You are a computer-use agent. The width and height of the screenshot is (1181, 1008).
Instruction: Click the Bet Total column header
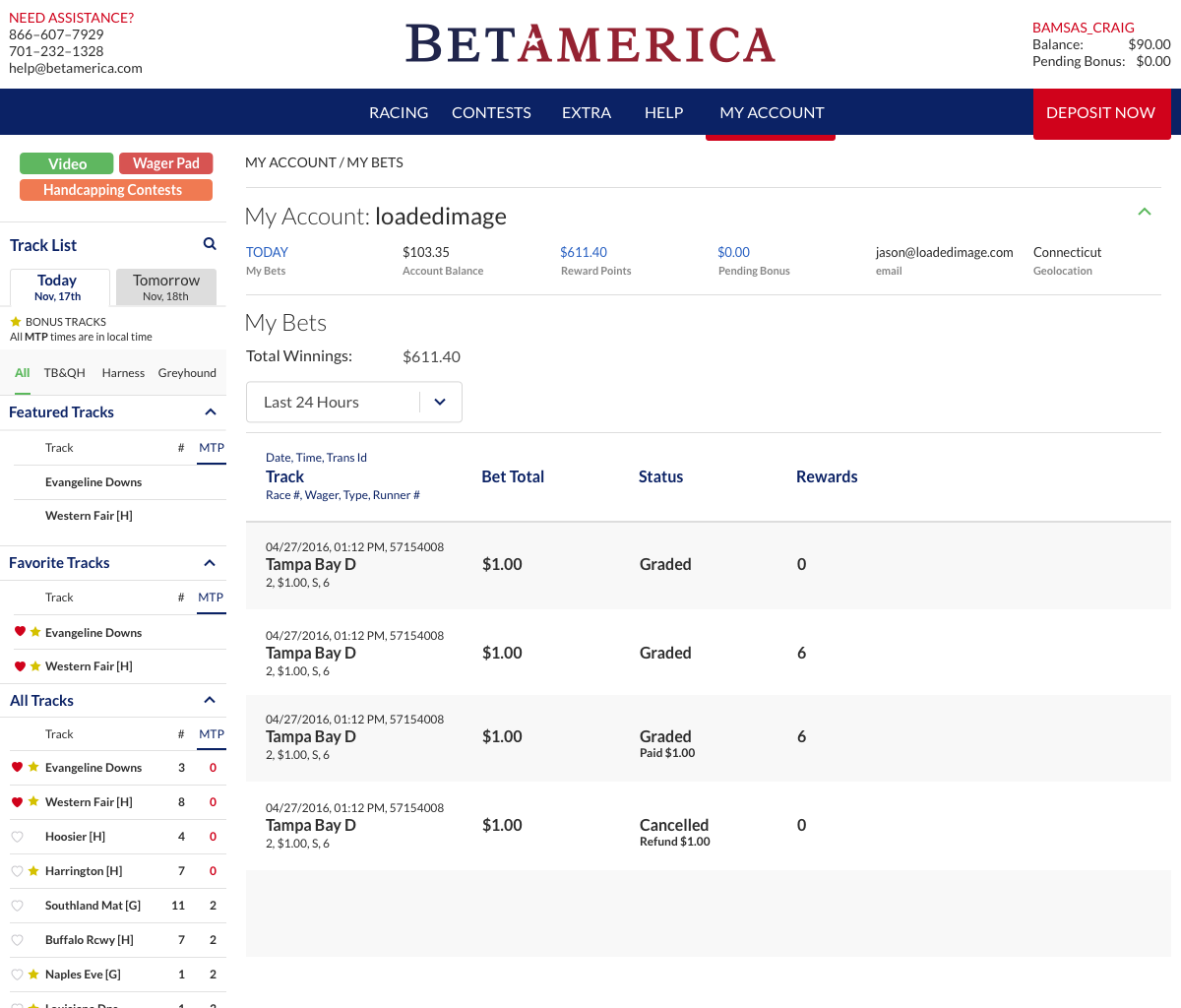click(x=513, y=476)
